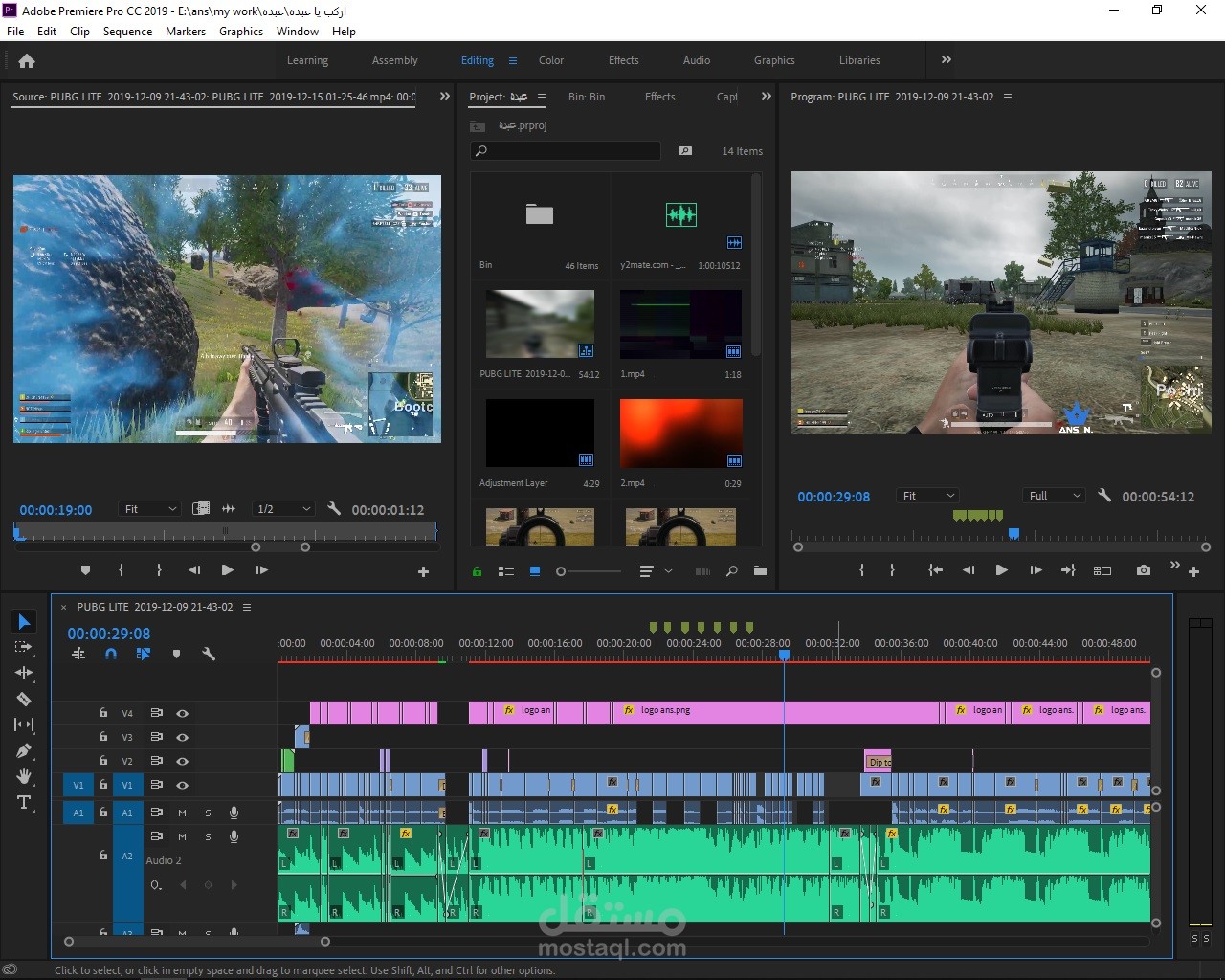The image size is (1225, 980).
Task: Click the Home icon in the workspace bar
Action: point(27,60)
